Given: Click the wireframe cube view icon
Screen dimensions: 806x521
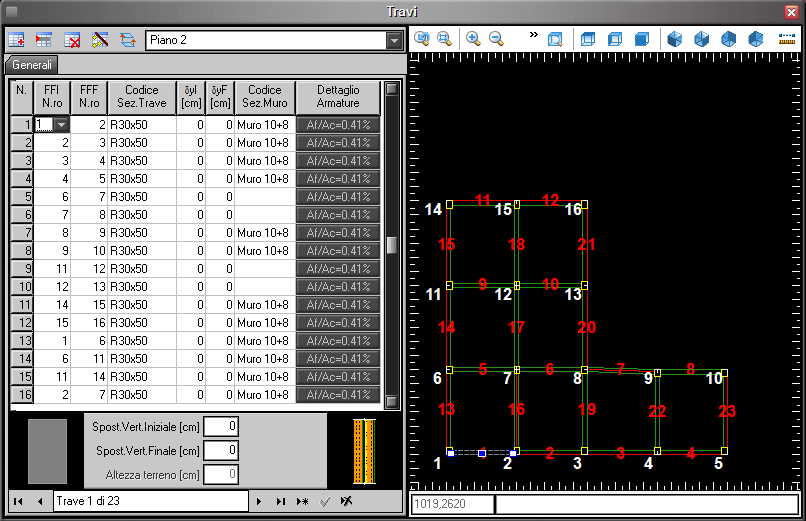Looking at the screenshot, I should (x=588, y=40).
